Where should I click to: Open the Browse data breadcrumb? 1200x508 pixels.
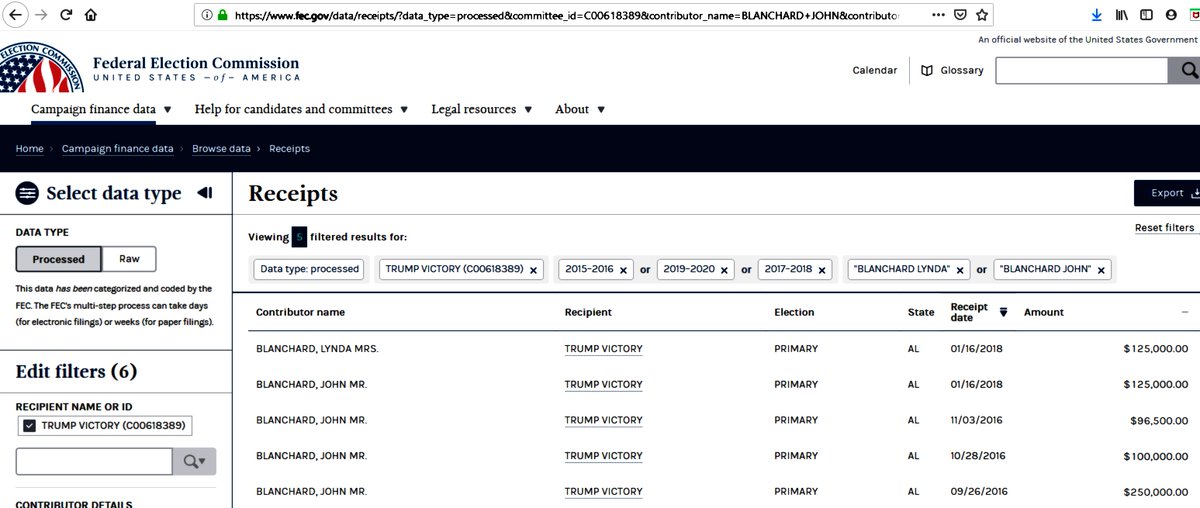pyautogui.click(x=221, y=149)
